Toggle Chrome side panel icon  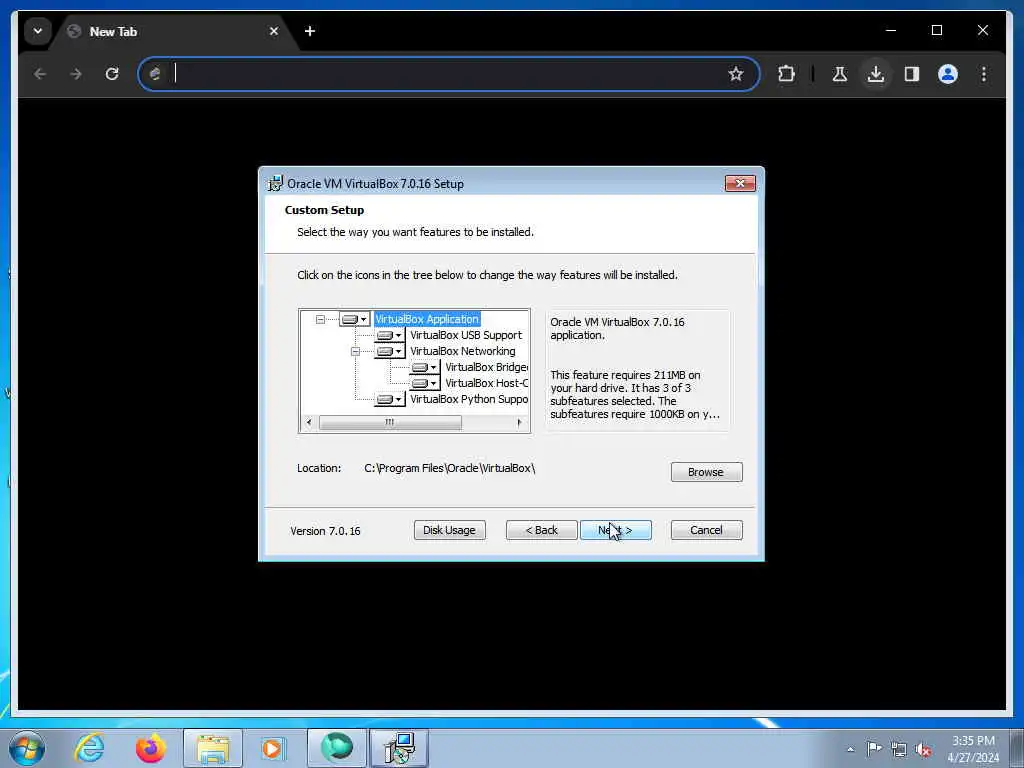pos(912,74)
